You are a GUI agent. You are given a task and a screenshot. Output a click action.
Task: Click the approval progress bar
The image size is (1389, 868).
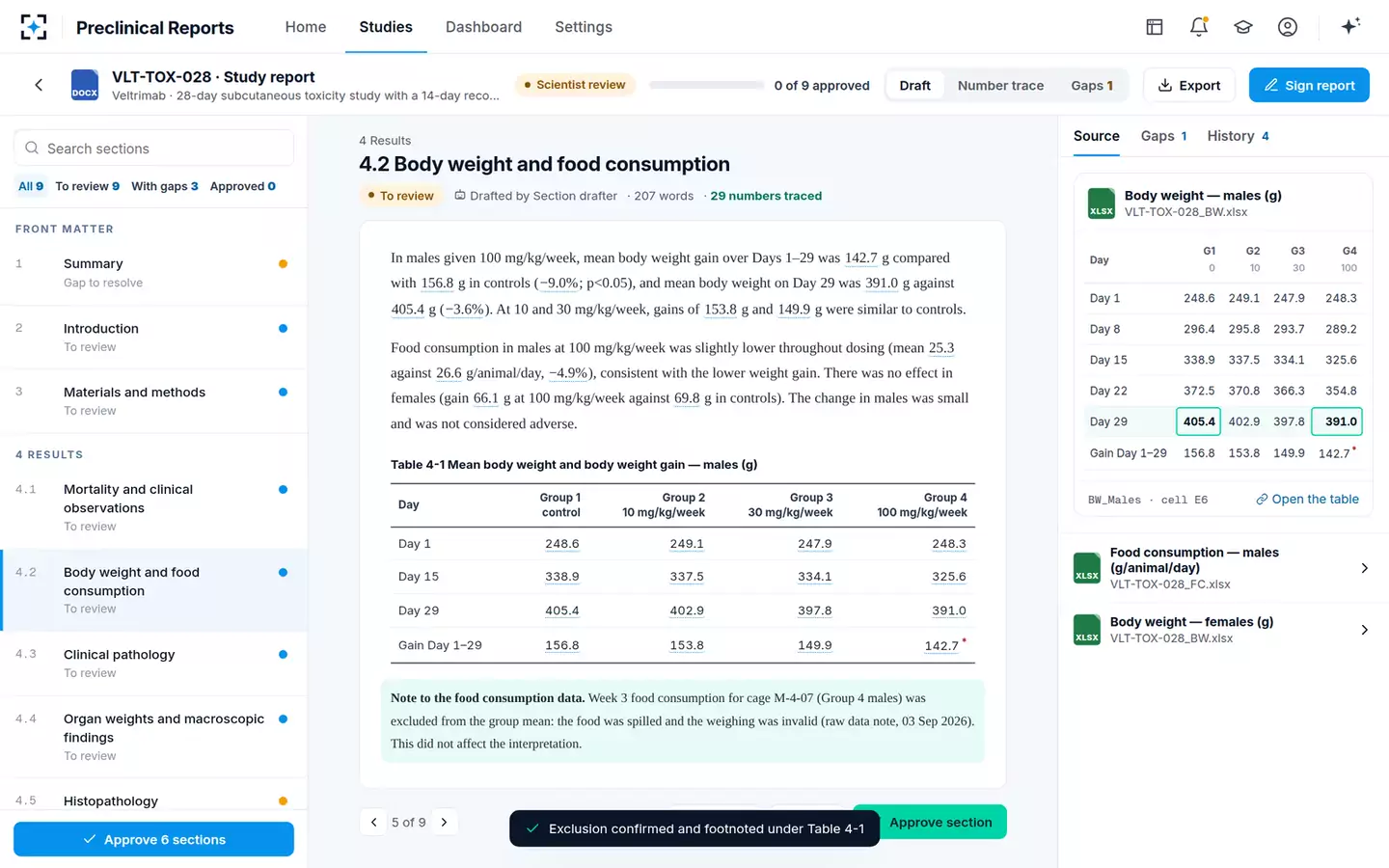point(705,85)
